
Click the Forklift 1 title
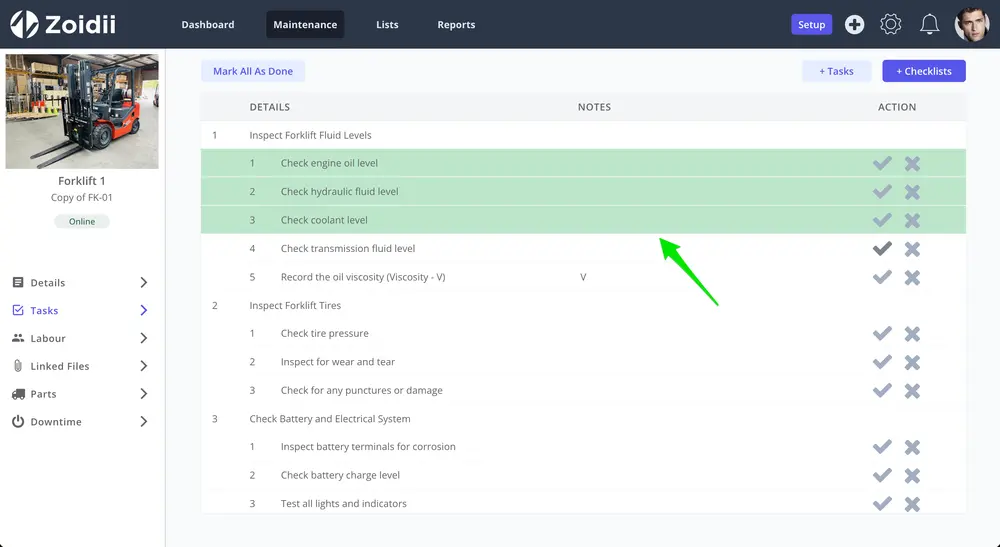point(82,181)
